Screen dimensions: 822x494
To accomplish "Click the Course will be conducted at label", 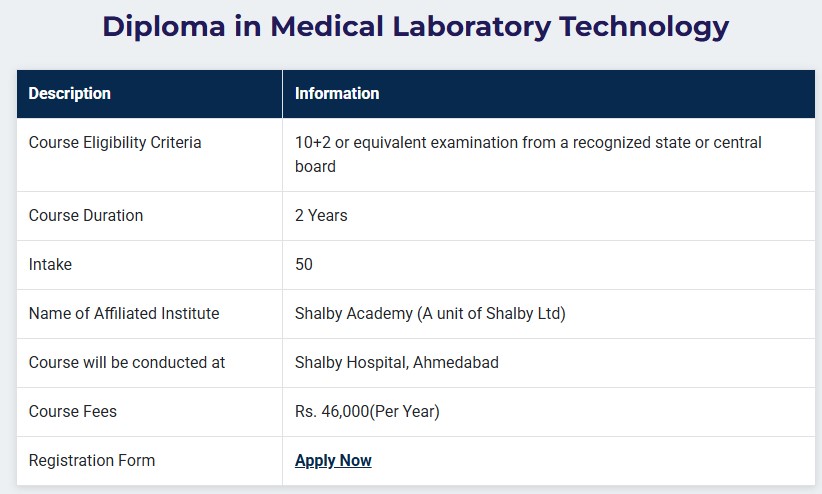I will [127, 363].
